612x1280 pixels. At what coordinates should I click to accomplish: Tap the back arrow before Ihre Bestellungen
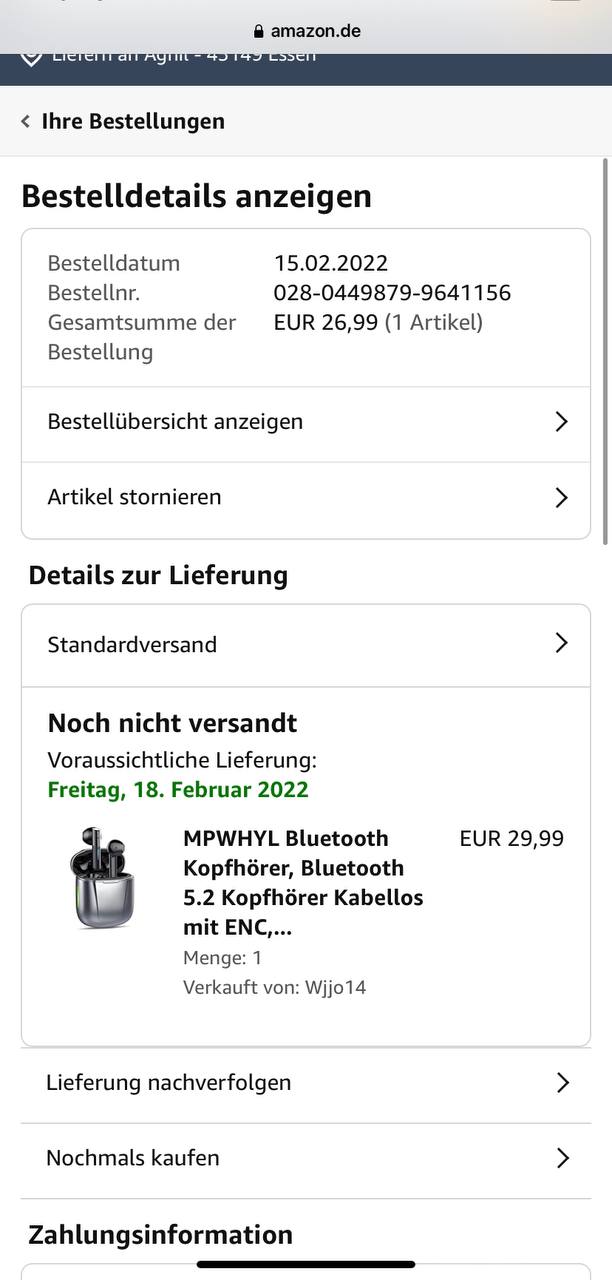pos(26,122)
